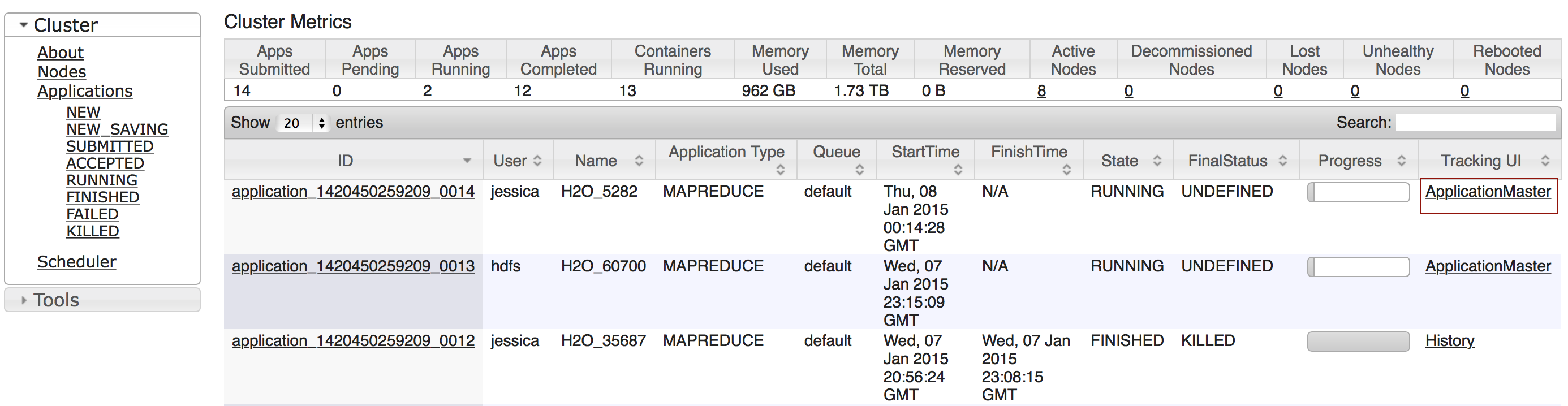This screenshot has height=406, width=1568.
Task: Filter applications by RUNNING state
Action: click(102, 180)
